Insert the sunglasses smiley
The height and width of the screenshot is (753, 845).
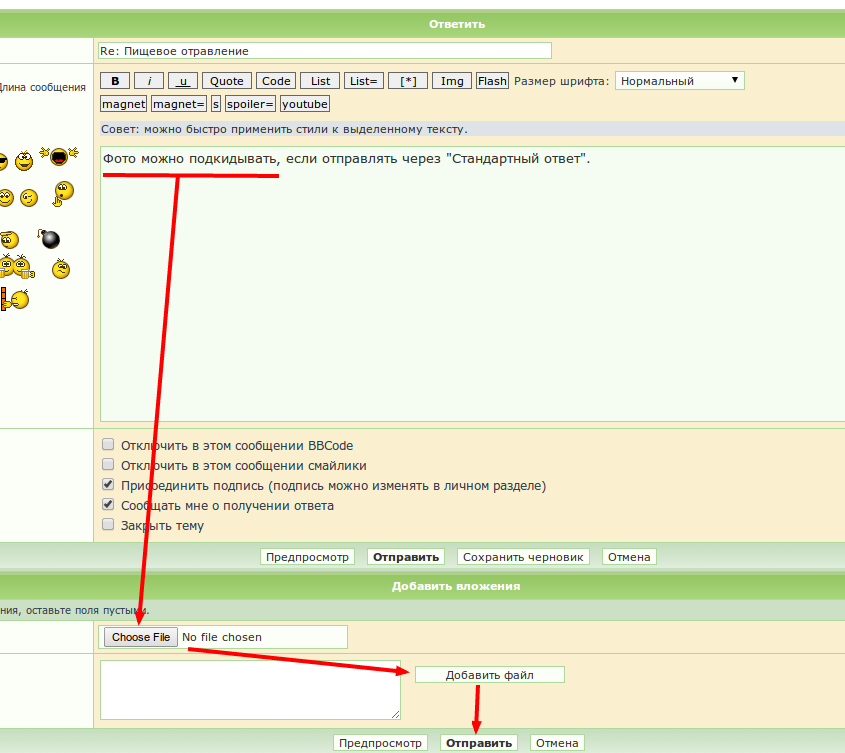pos(3,161)
